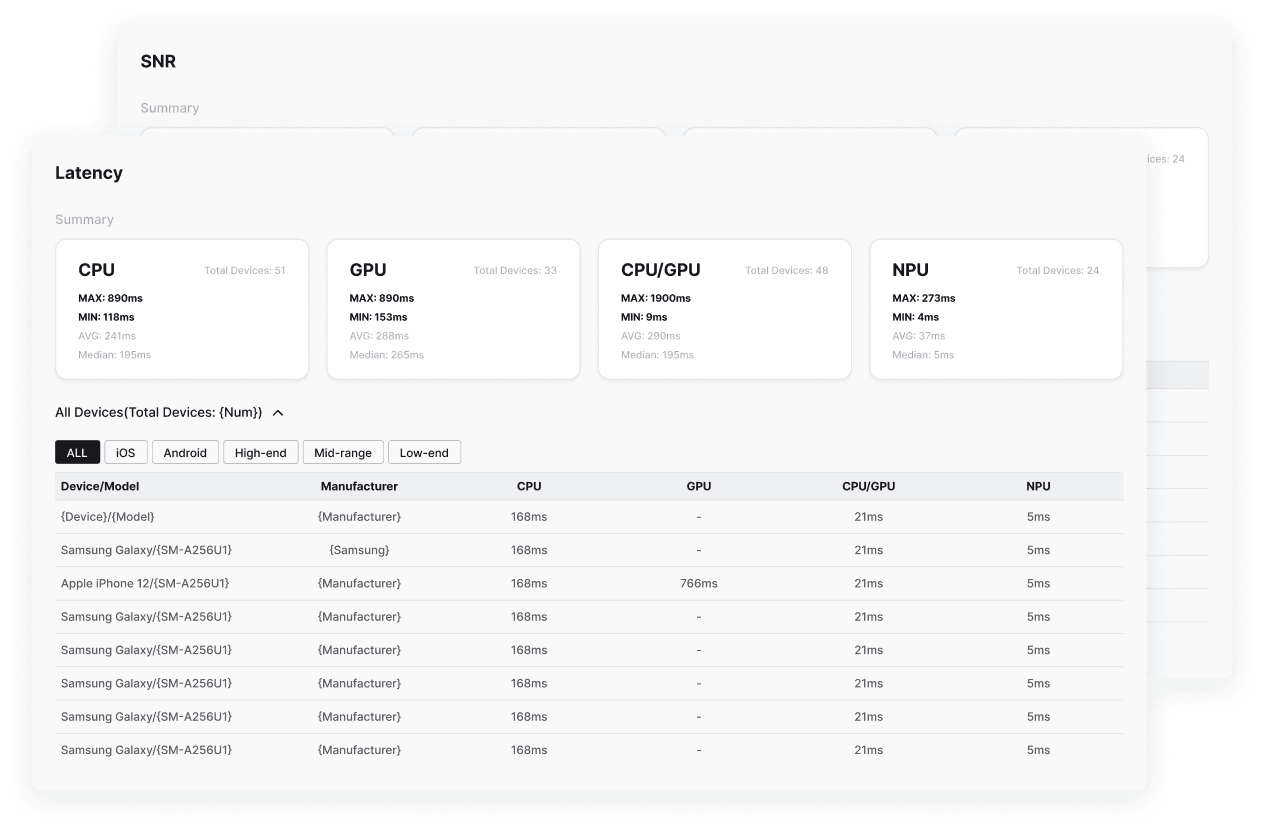Viewport: 1264px width, 830px height.
Task: Show only Mid-range devices
Action: click(343, 453)
